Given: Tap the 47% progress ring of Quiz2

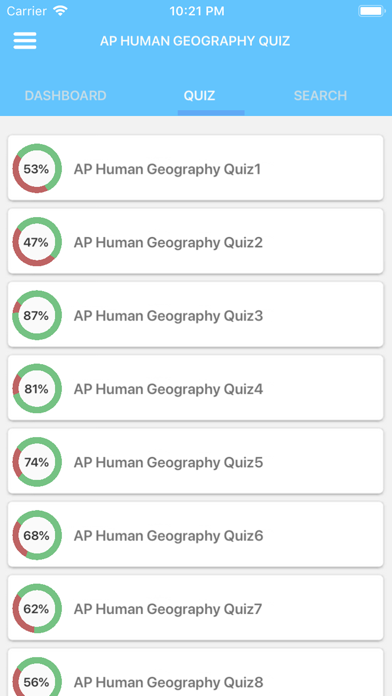Looking at the screenshot, I should point(36,242).
